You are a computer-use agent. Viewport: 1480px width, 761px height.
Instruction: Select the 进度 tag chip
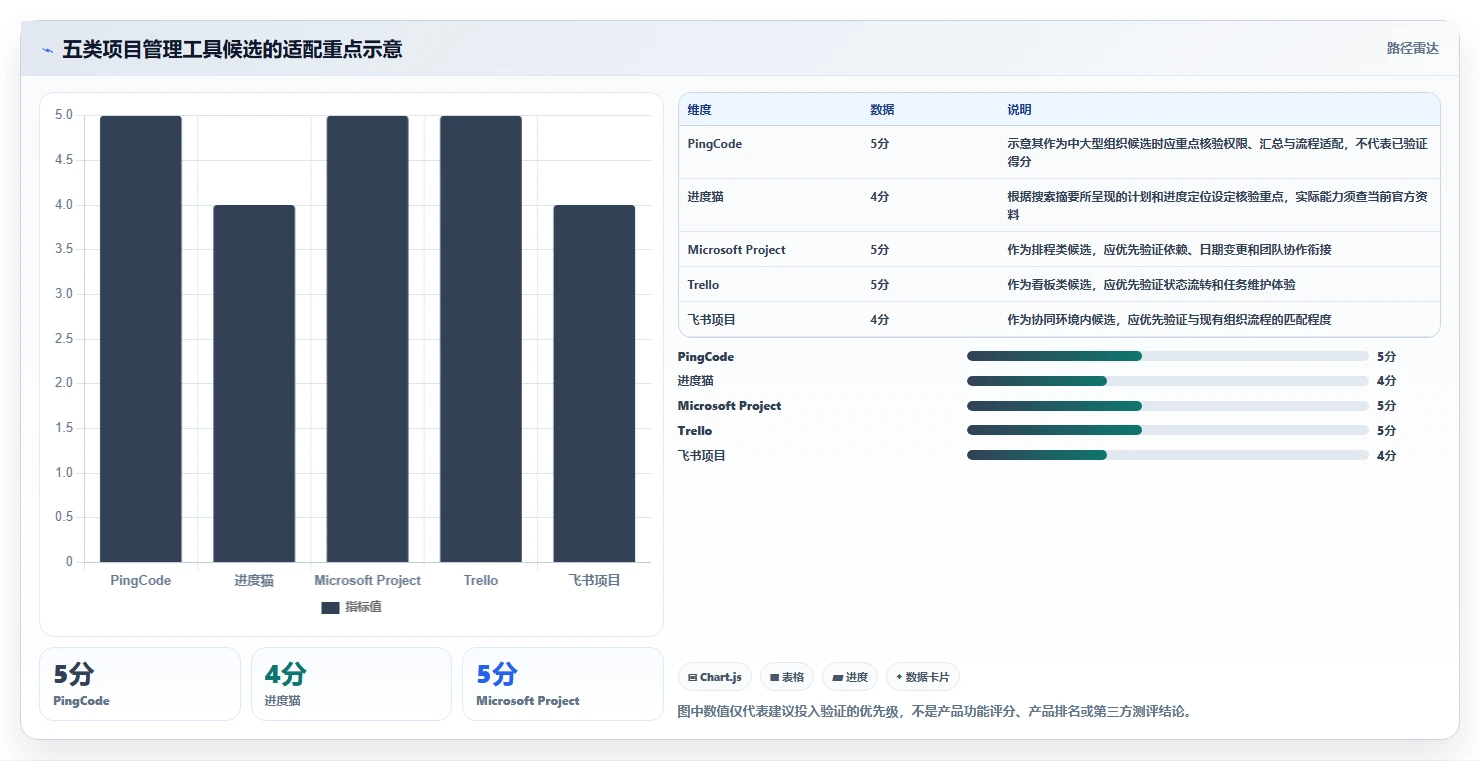(850, 677)
